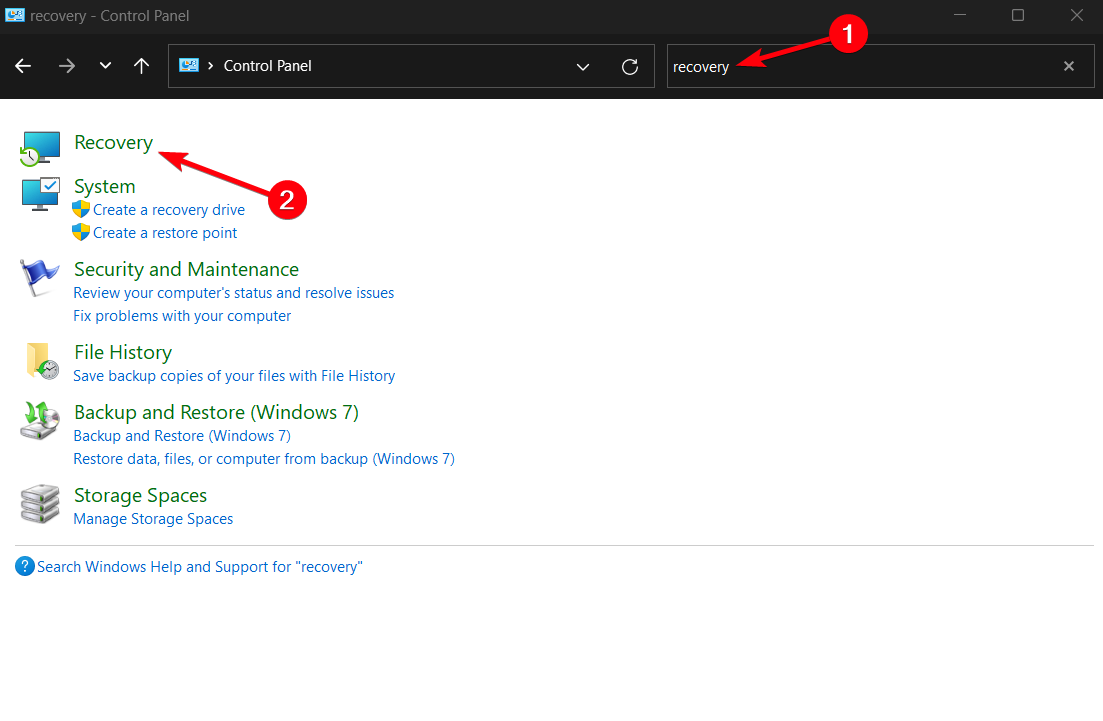Click shield icon beside Create a restore point
The image size is (1103, 721).
(x=81, y=232)
